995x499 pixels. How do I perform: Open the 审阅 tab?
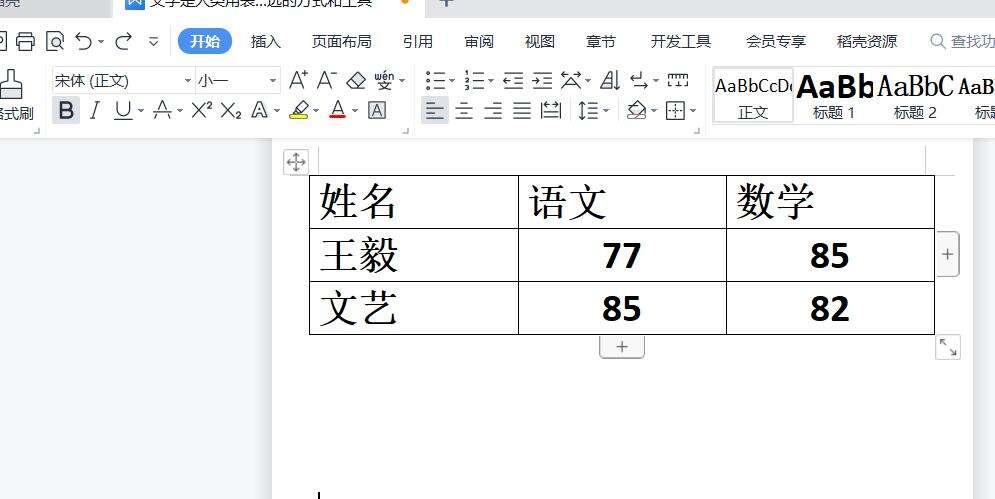tap(479, 41)
